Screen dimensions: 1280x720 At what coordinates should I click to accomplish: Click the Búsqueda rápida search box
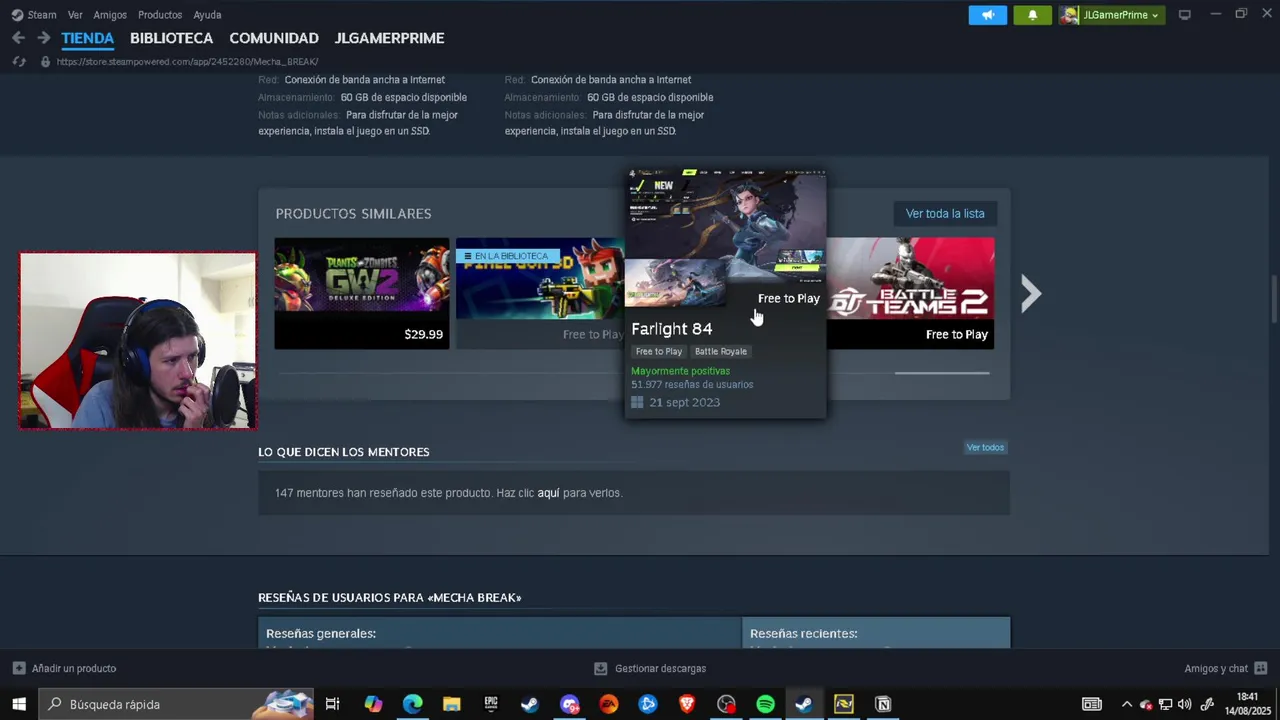[x=177, y=704]
